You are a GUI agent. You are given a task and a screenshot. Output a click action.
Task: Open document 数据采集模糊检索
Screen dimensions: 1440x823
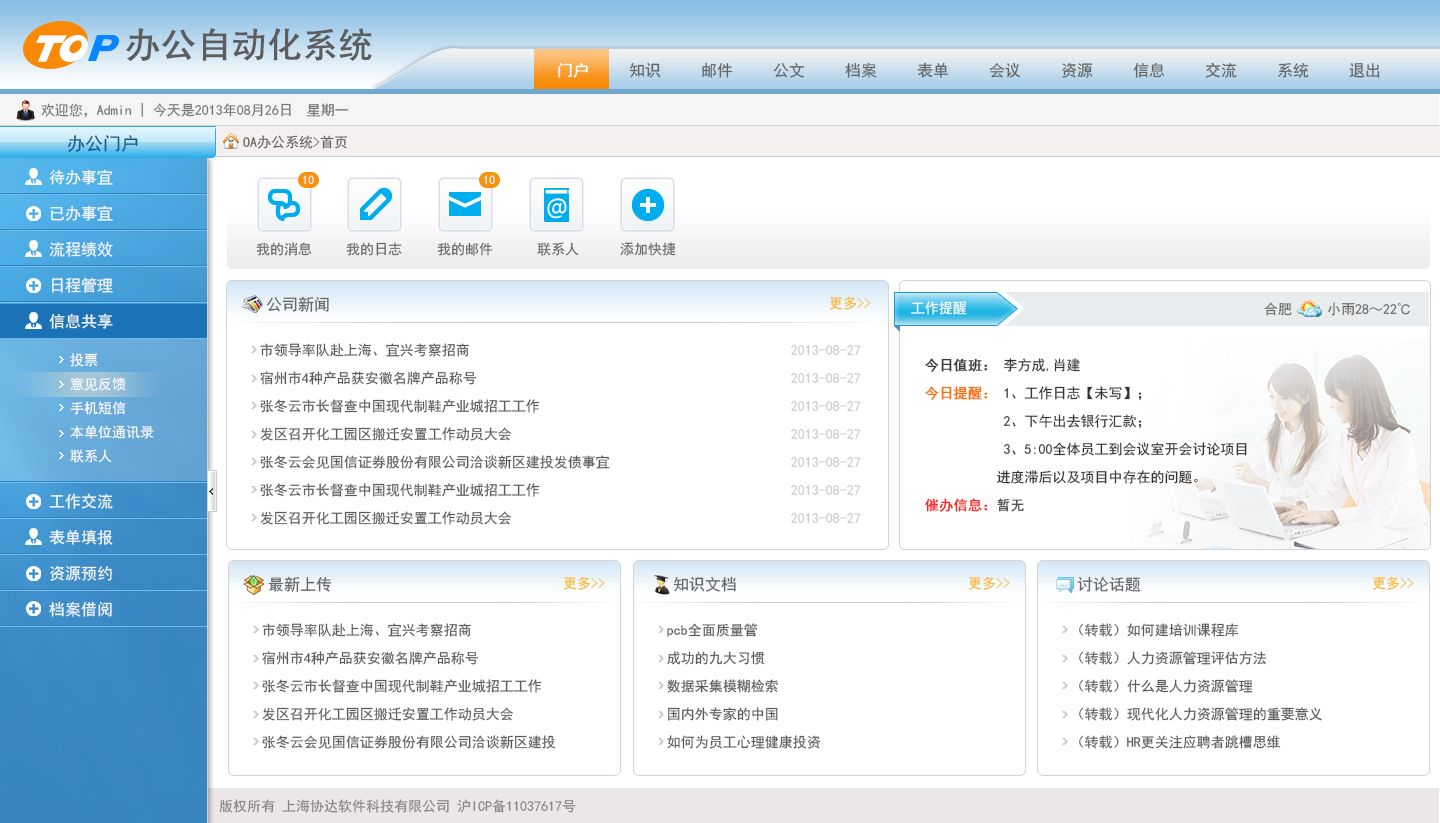click(x=723, y=686)
